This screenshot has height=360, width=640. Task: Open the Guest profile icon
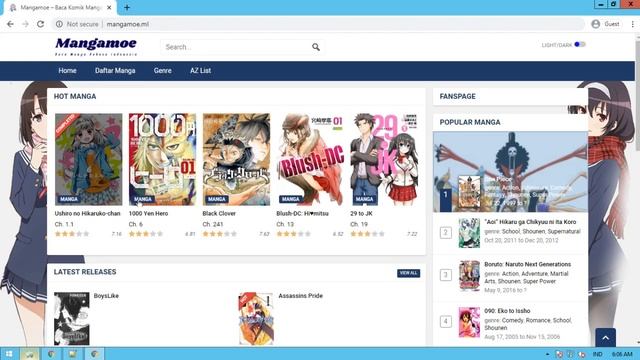[596, 24]
